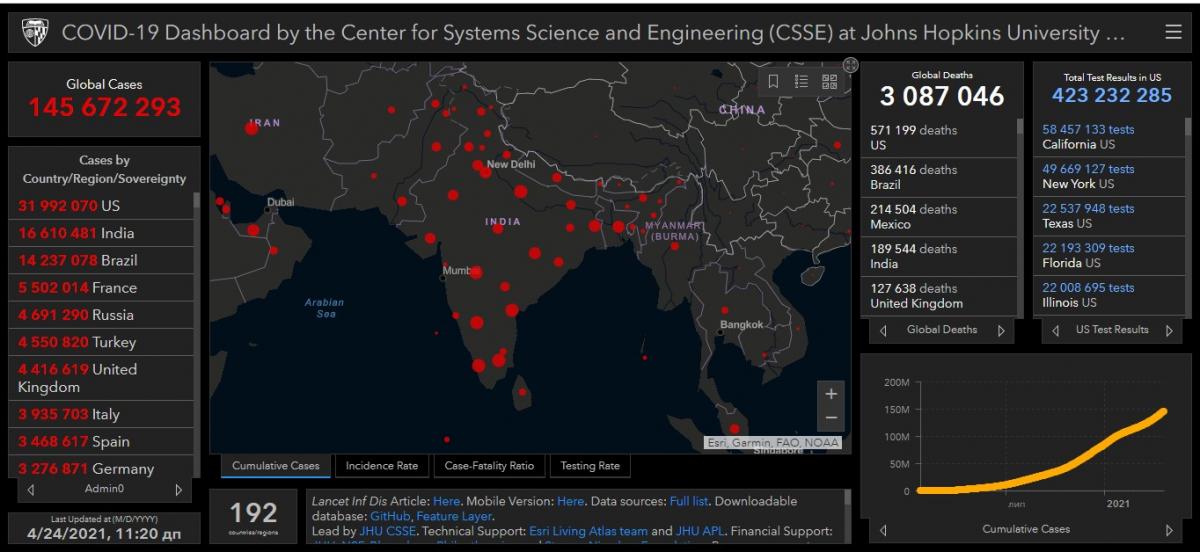Open the JHU CSSE link
Image resolution: width=1200 pixels, height=552 pixels.
387,531
